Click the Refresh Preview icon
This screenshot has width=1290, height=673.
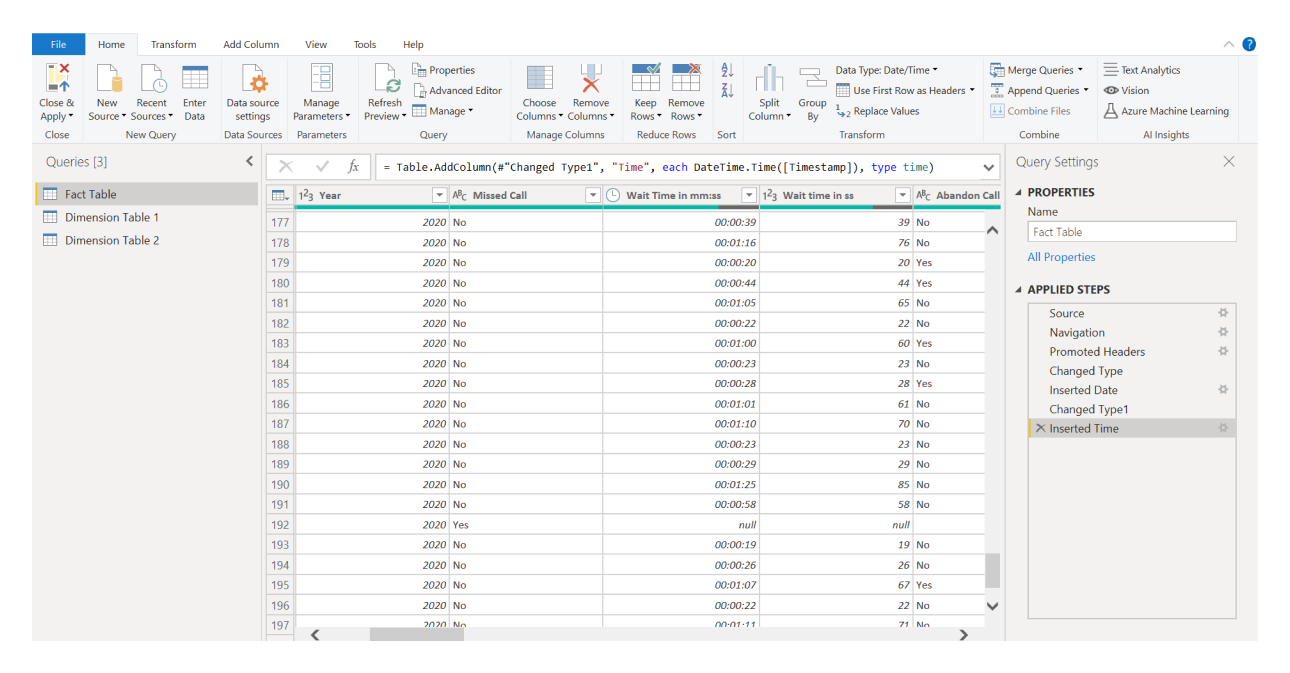(385, 78)
